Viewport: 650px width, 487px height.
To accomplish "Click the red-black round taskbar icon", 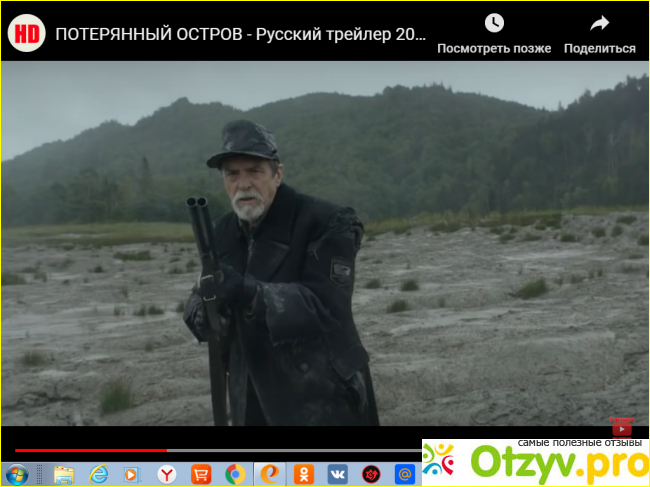I will tap(372, 473).
